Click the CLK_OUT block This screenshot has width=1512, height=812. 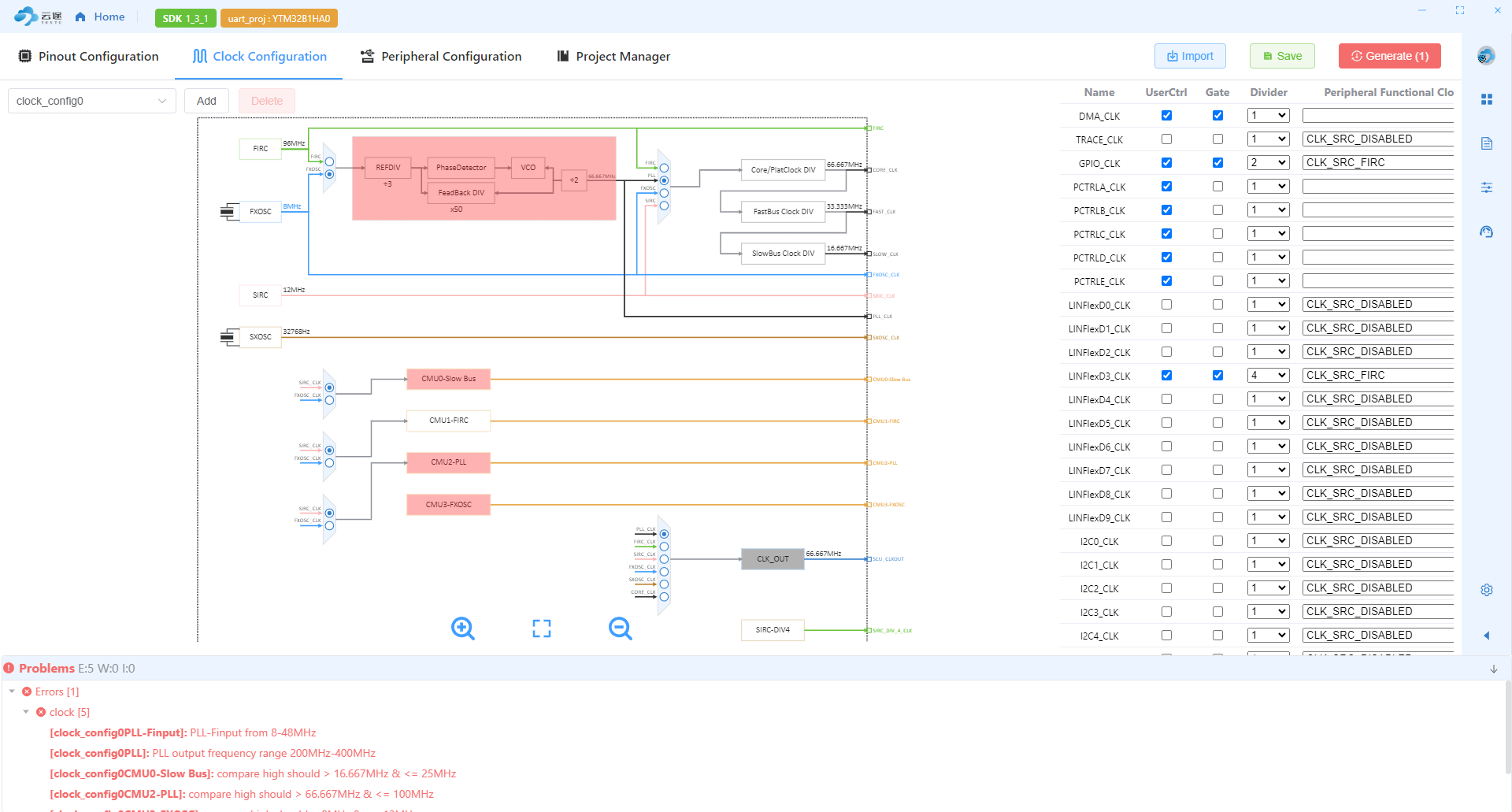click(773, 558)
